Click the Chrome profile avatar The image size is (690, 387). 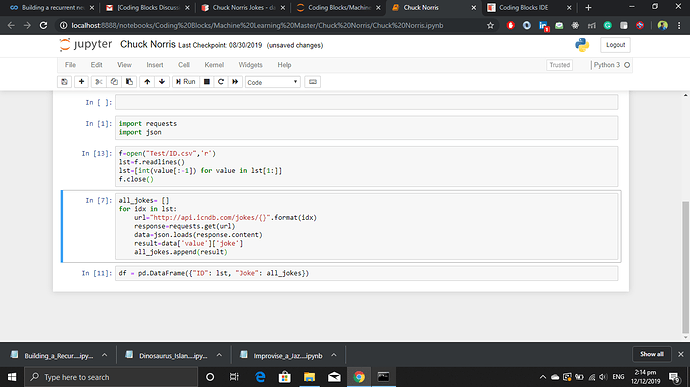662,26
